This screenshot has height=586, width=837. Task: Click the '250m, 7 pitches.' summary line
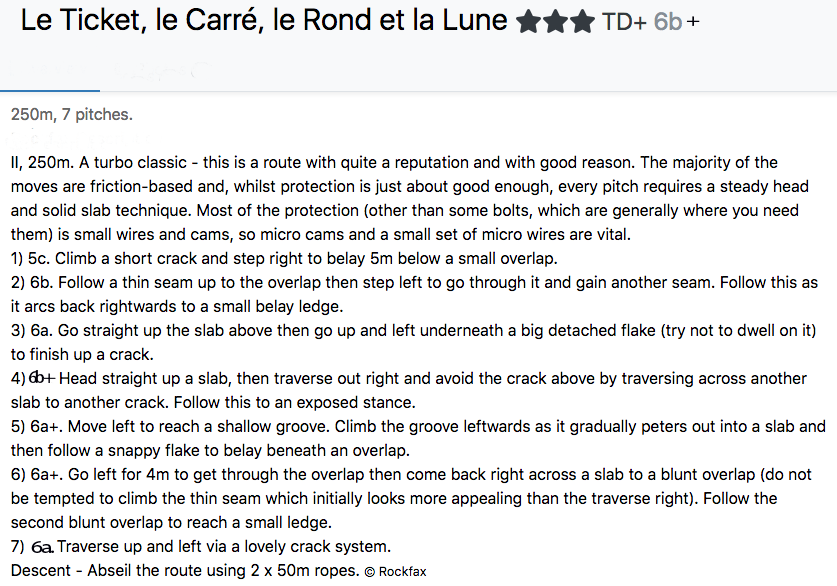(x=72, y=114)
